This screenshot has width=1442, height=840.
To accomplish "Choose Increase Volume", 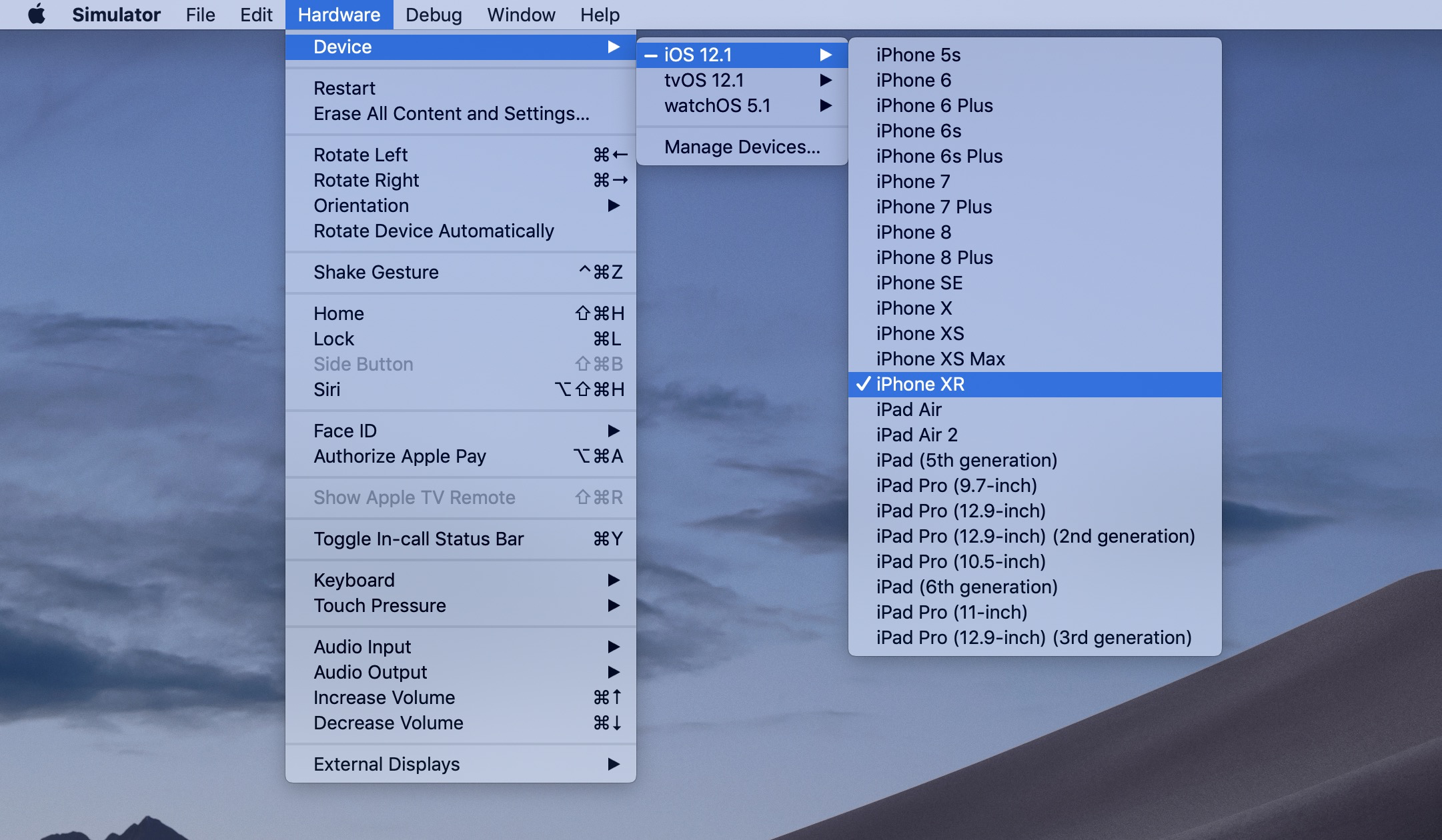I will [460, 697].
